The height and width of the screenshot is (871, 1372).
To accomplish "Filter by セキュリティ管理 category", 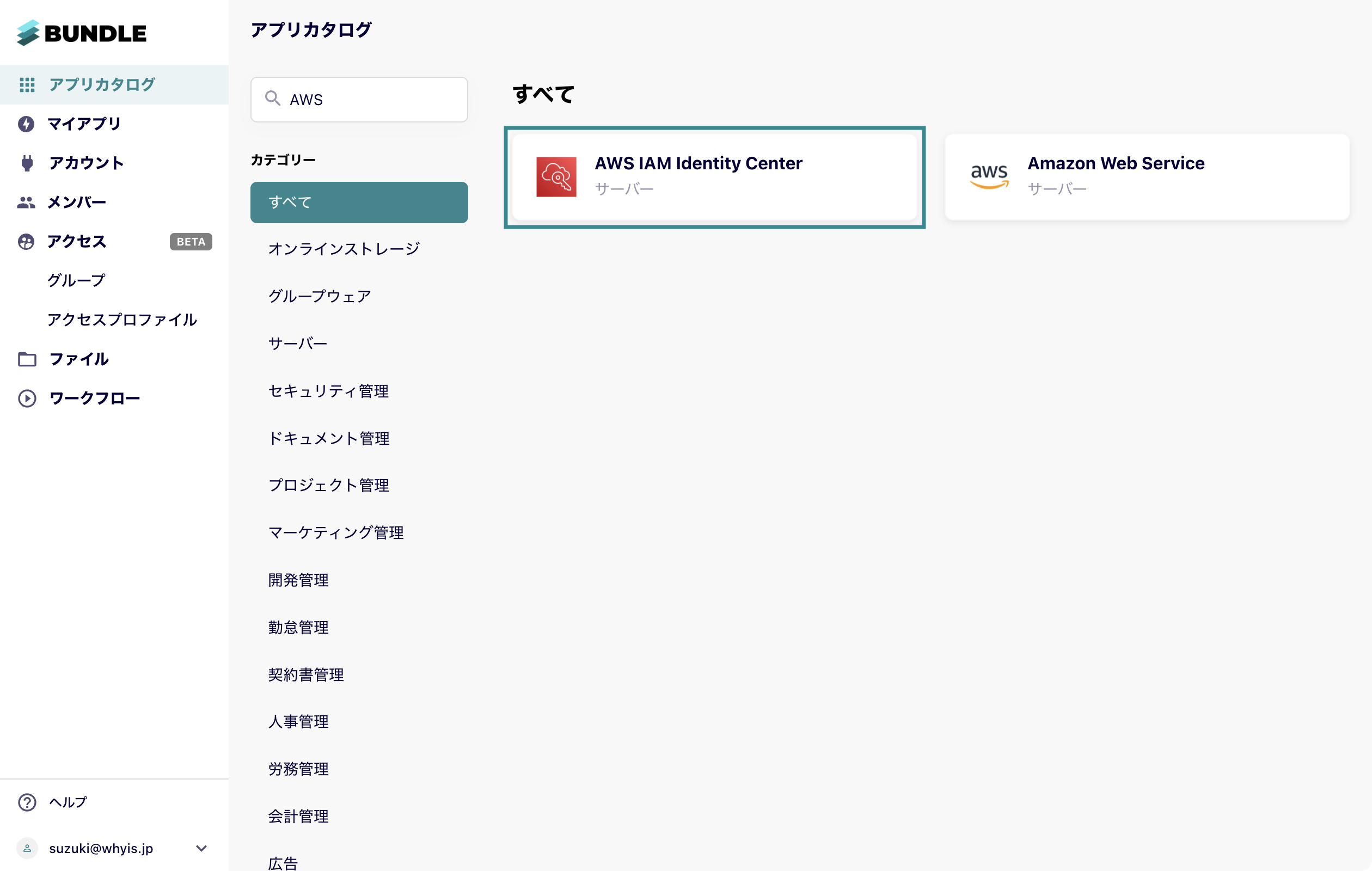I will pos(329,391).
